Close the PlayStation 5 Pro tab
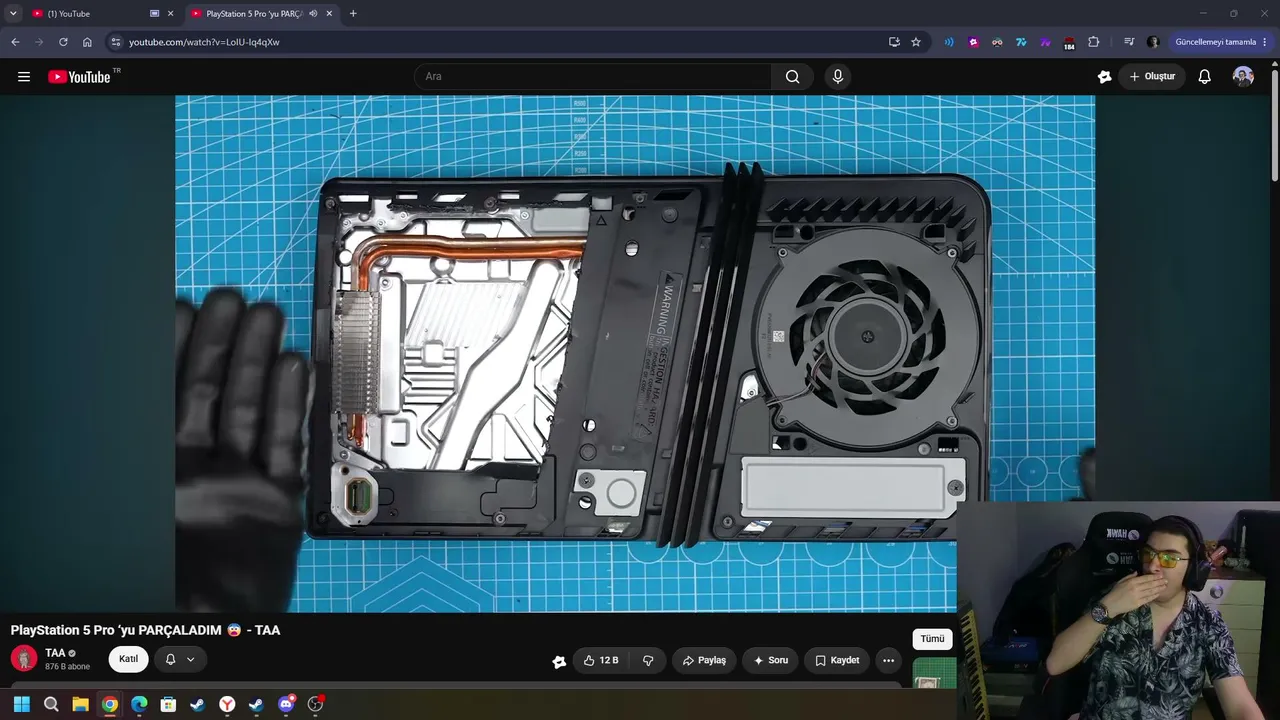1280x720 pixels. pyautogui.click(x=329, y=14)
